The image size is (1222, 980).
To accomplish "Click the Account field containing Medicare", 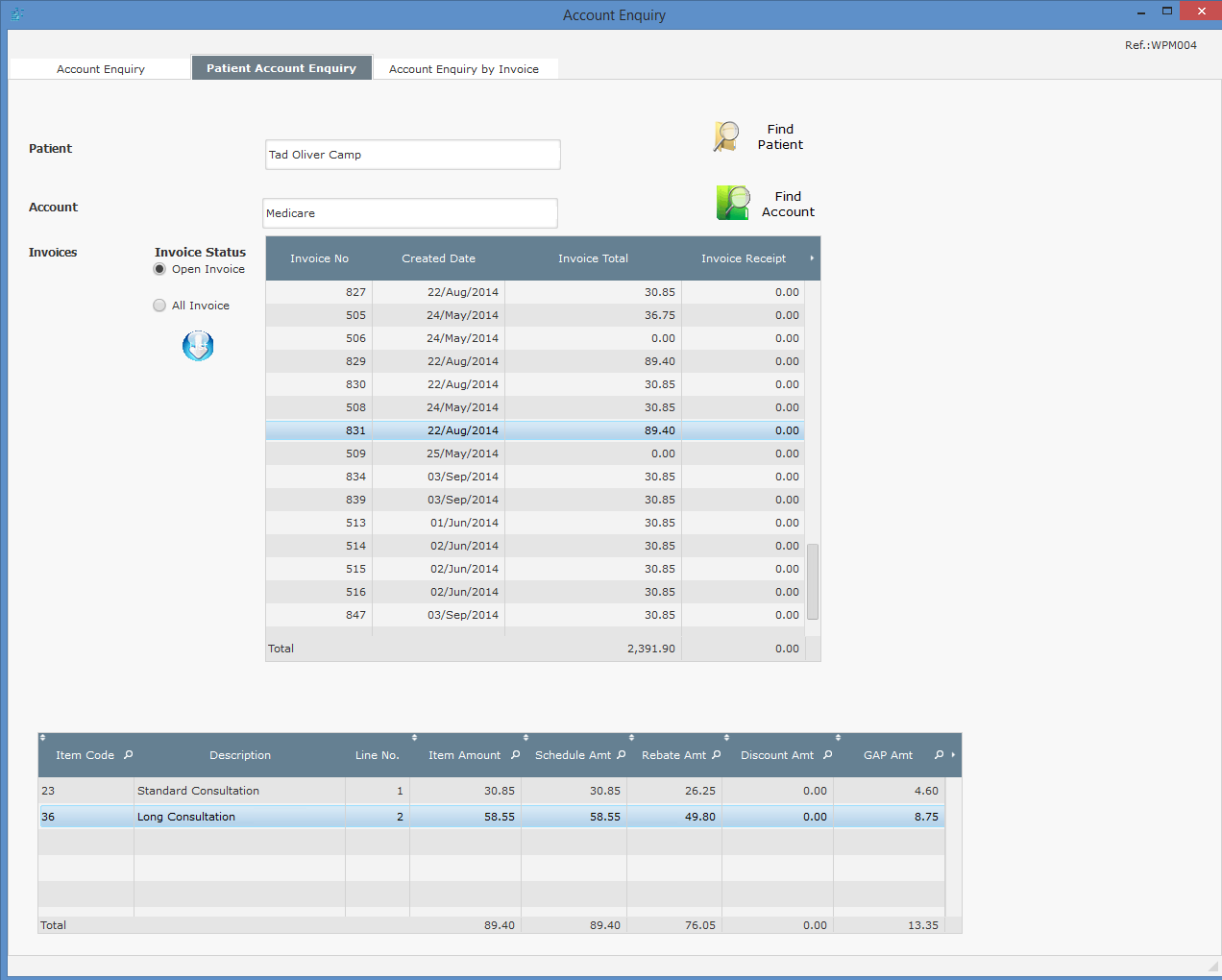I will click(410, 213).
